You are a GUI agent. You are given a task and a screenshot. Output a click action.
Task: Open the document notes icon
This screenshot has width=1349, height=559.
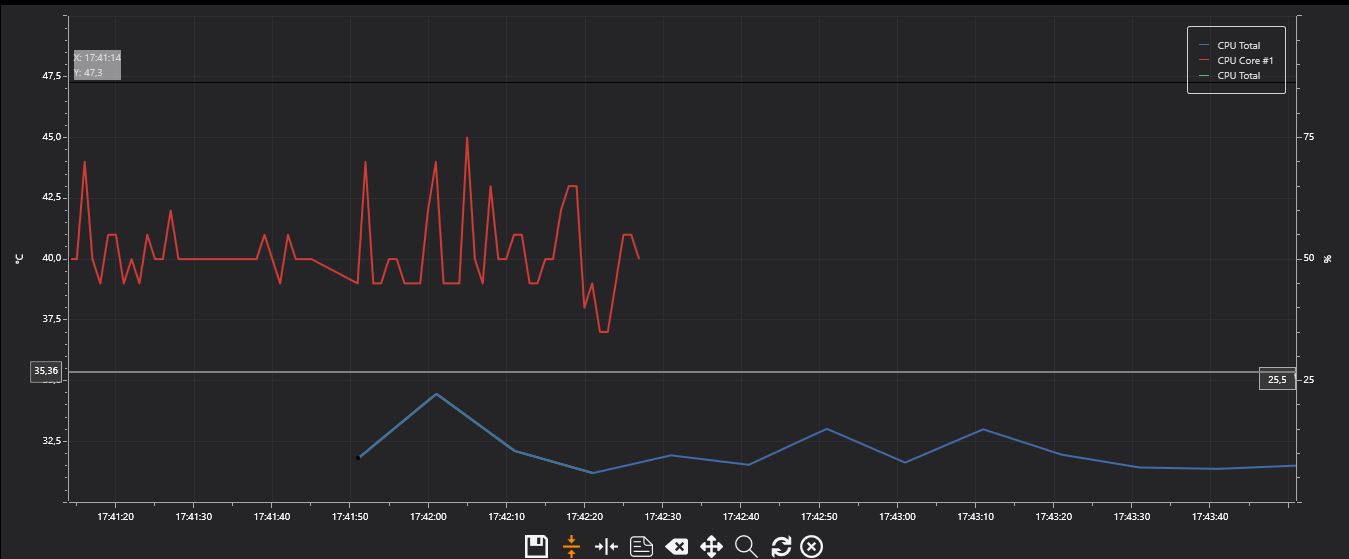[641, 546]
